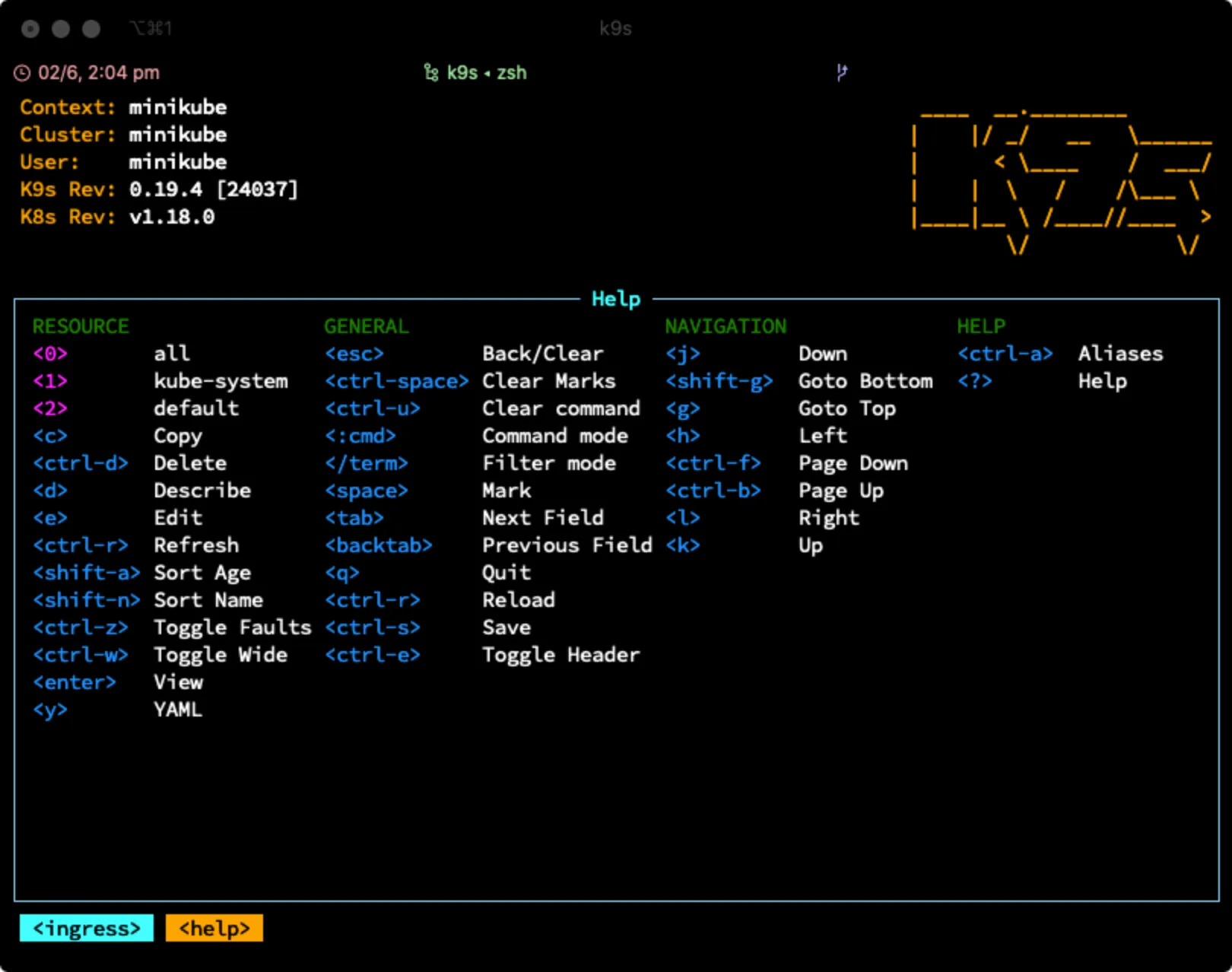1232x972 pixels.
Task: Click the Copy description text
Action: click(178, 436)
